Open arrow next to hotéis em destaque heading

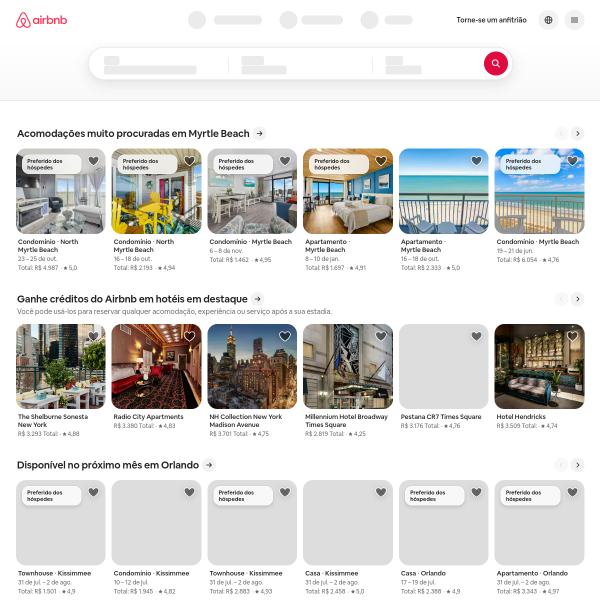point(258,299)
